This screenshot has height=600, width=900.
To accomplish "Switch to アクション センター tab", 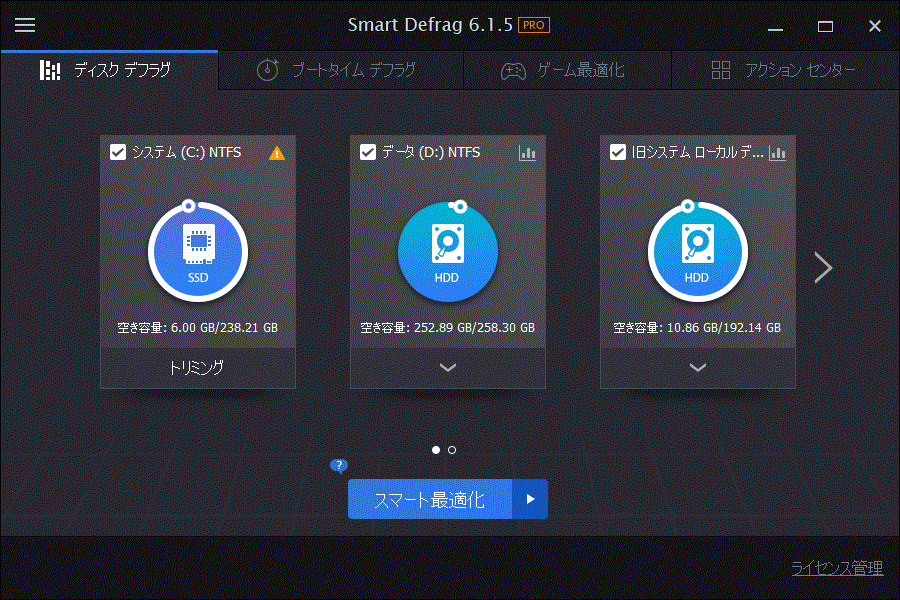I will coord(785,70).
